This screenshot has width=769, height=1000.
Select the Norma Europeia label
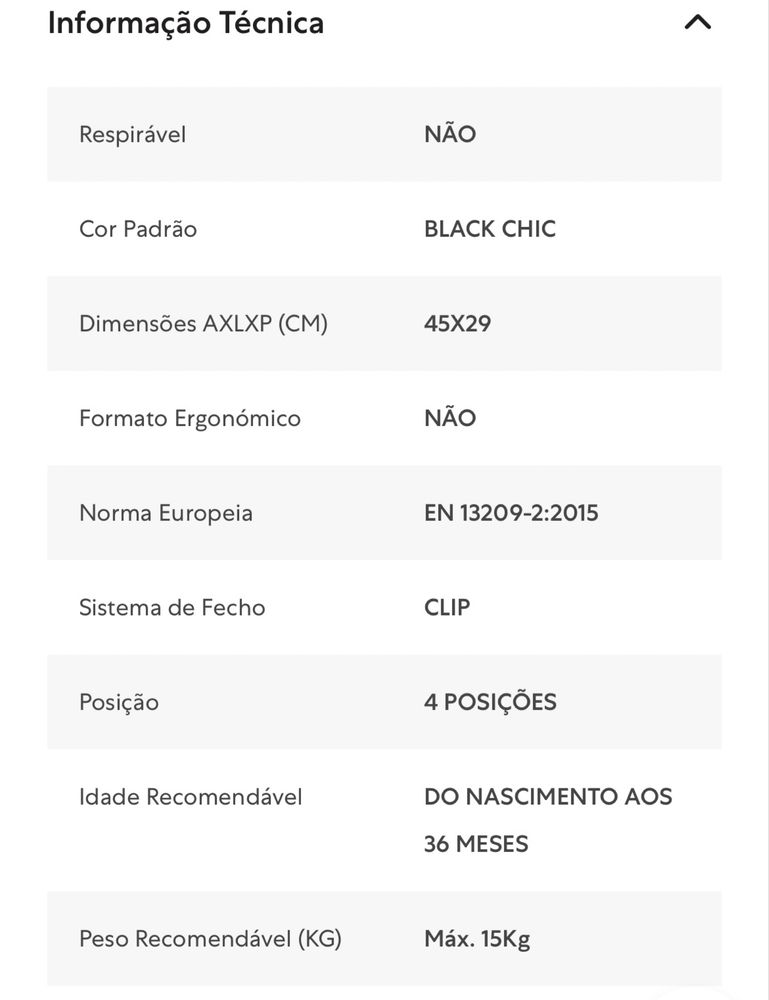point(166,513)
